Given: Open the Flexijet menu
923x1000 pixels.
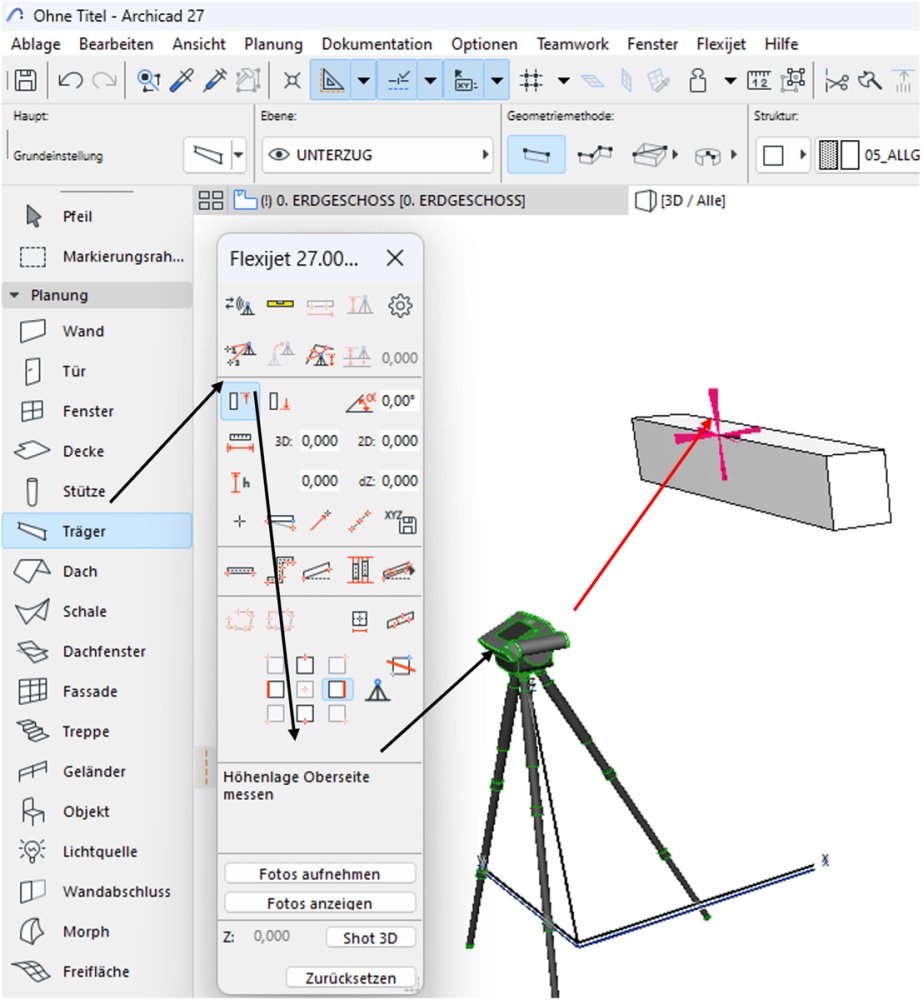Looking at the screenshot, I should [721, 44].
